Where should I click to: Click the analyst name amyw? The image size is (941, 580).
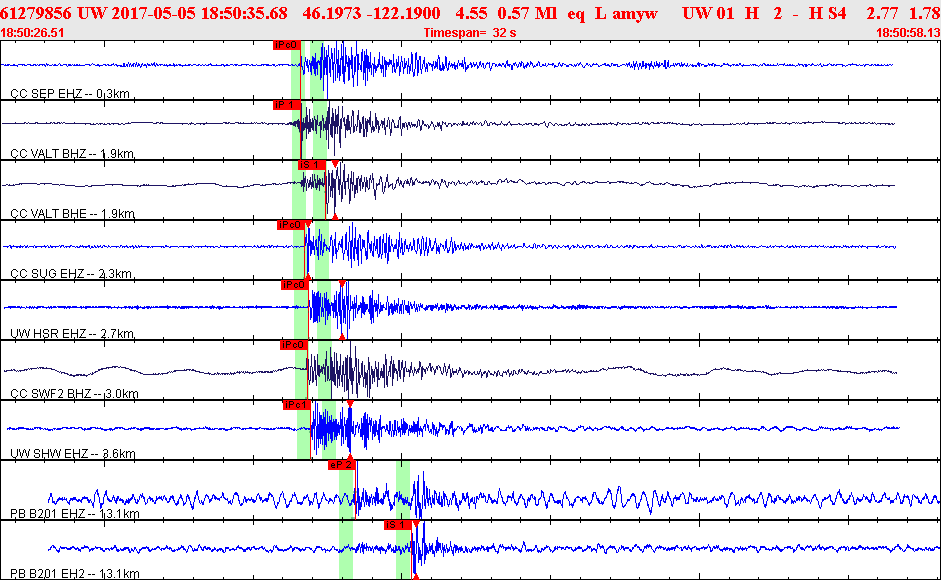tap(636, 13)
